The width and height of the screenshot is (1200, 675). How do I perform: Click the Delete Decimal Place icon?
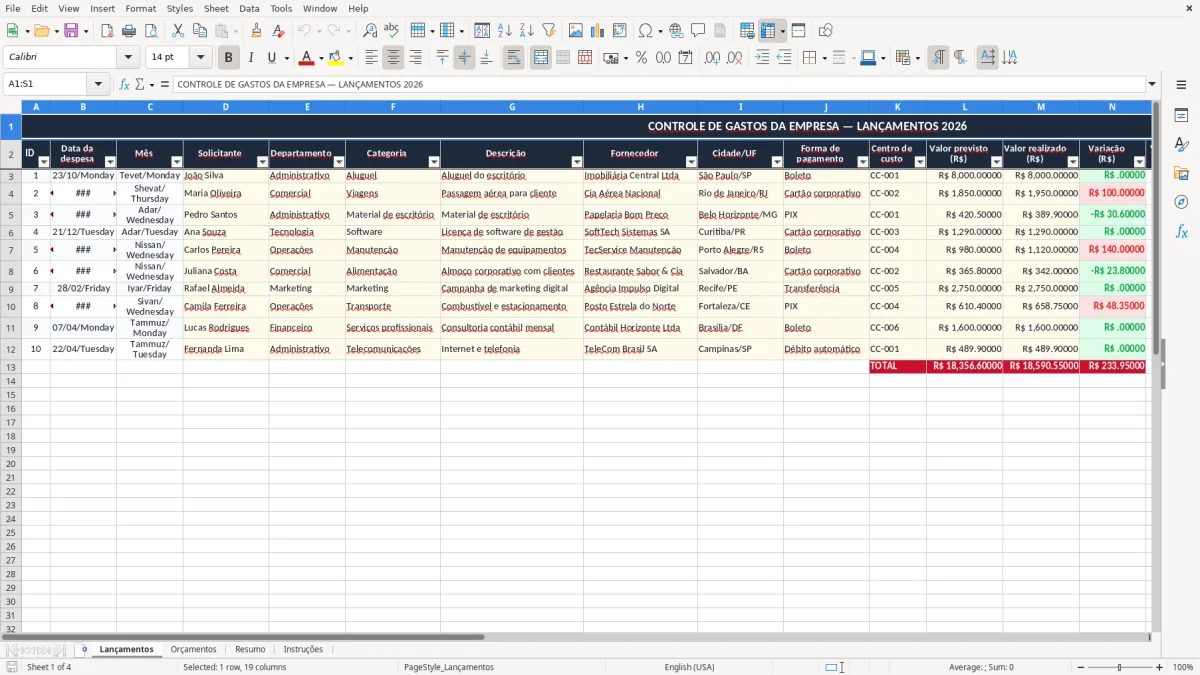pos(735,58)
